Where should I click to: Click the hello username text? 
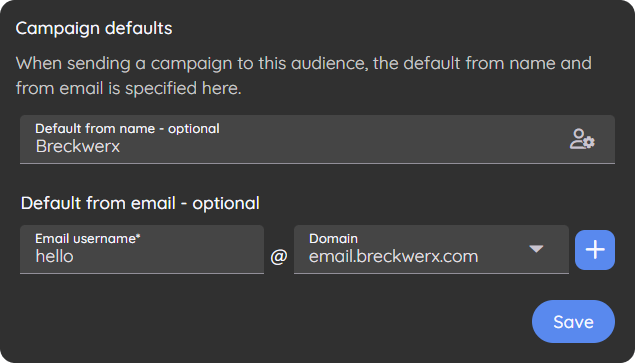click(x=55, y=256)
